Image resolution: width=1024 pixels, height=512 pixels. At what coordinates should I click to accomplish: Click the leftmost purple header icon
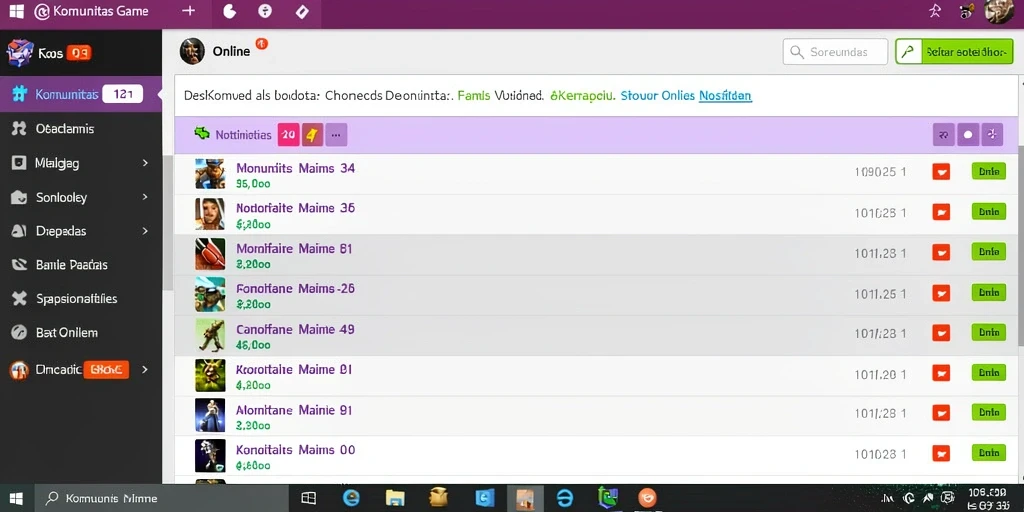point(943,135)
